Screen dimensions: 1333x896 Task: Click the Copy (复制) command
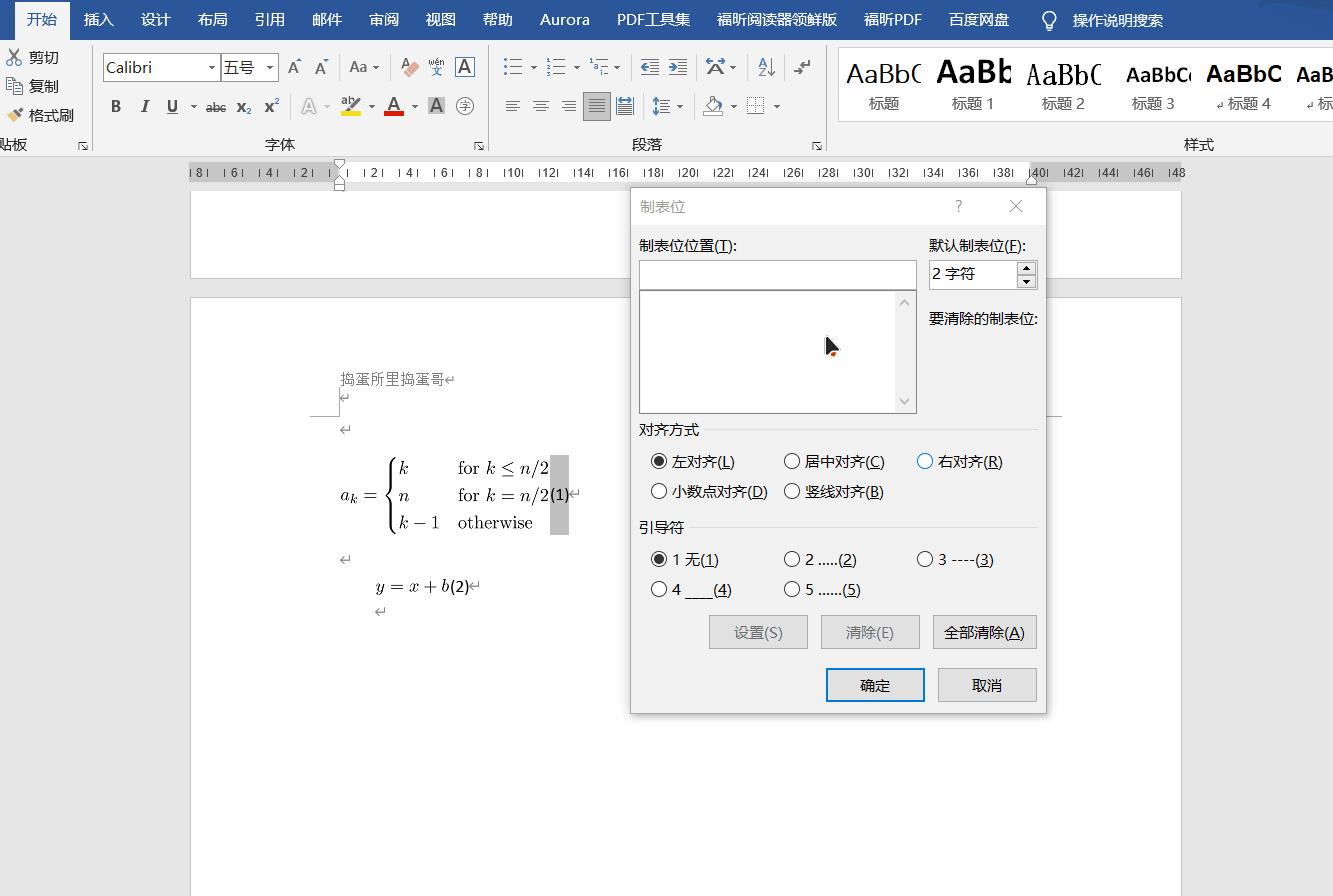coord(33,86)
